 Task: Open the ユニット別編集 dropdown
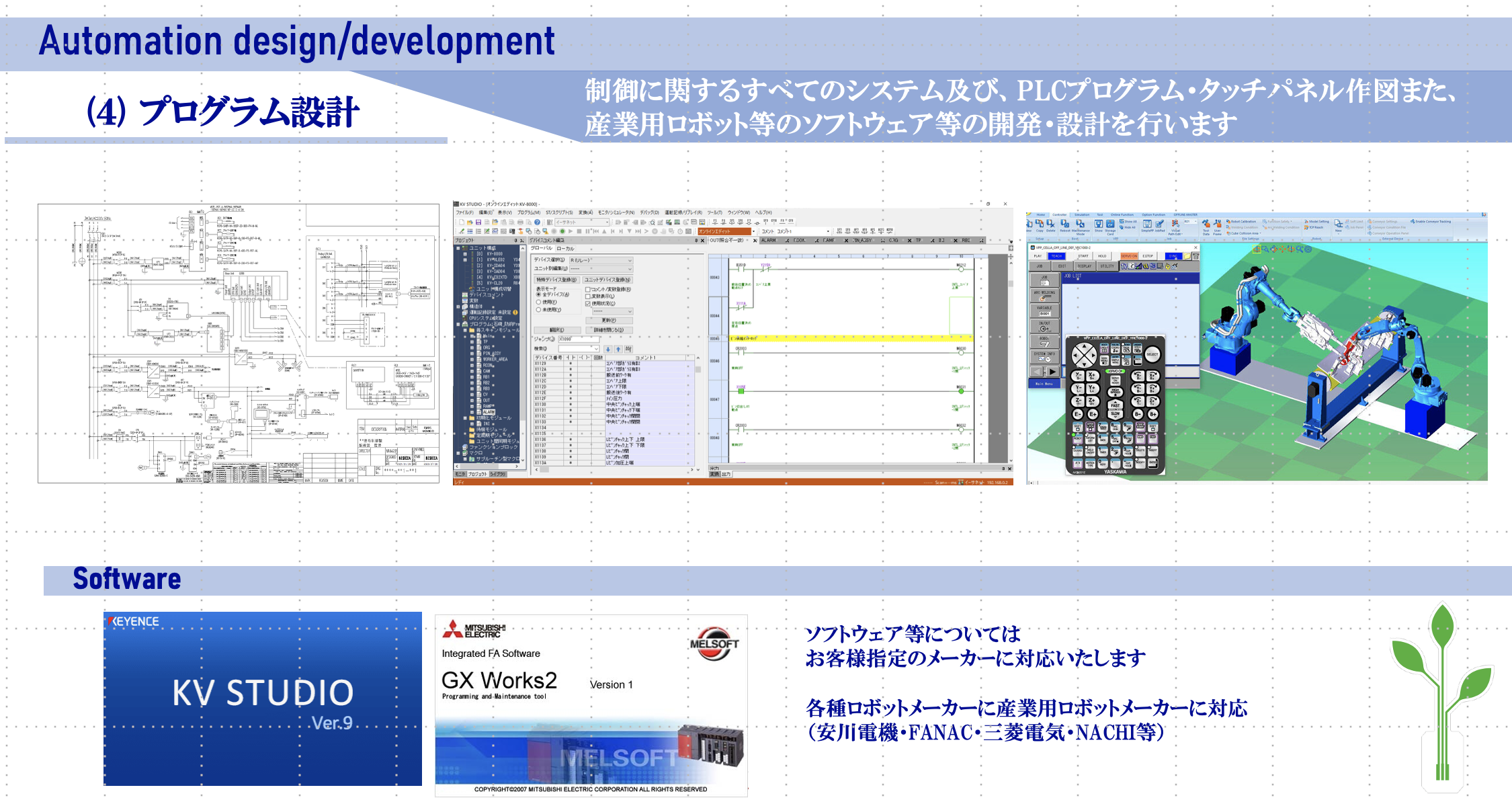601,268
